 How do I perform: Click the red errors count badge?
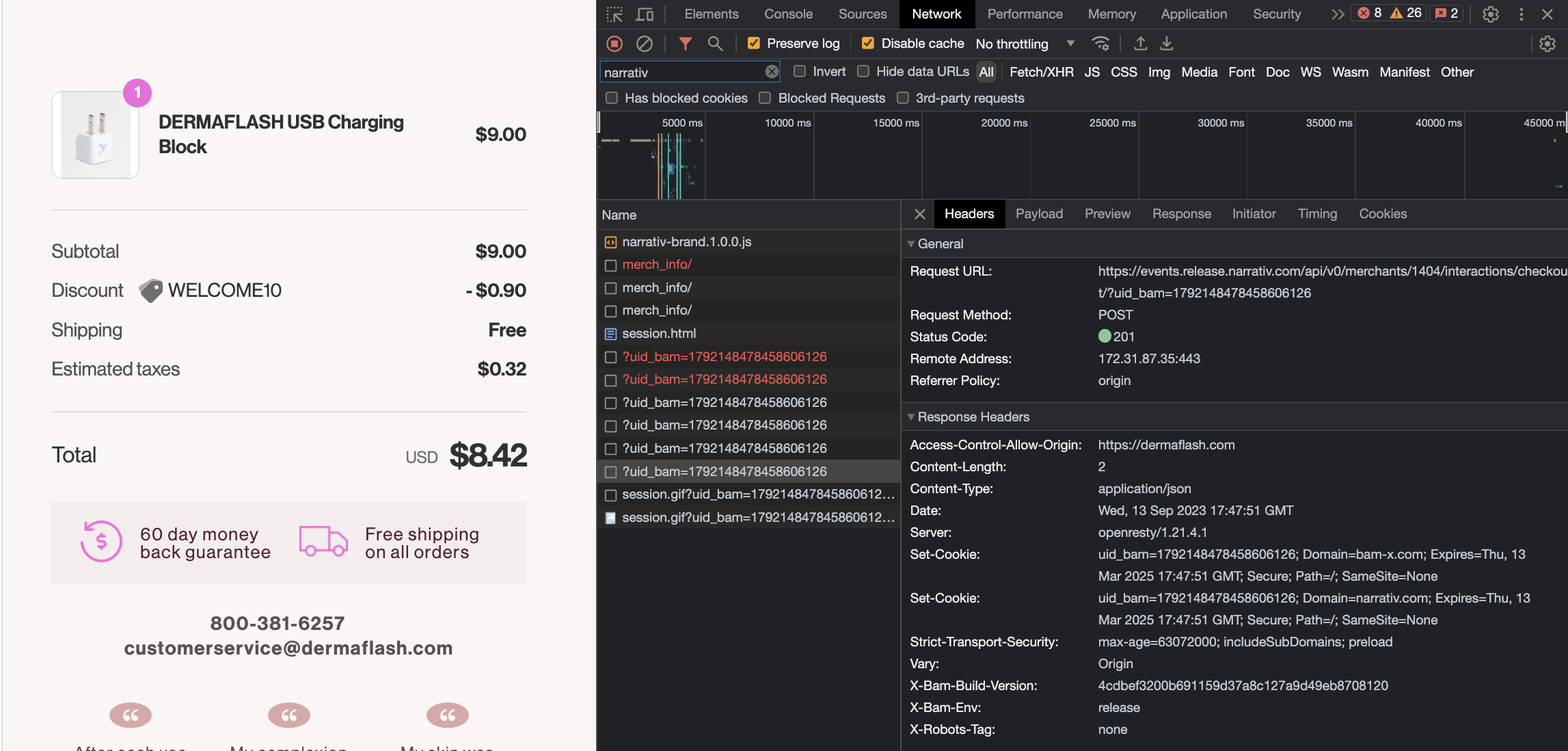click(1369, 13)
